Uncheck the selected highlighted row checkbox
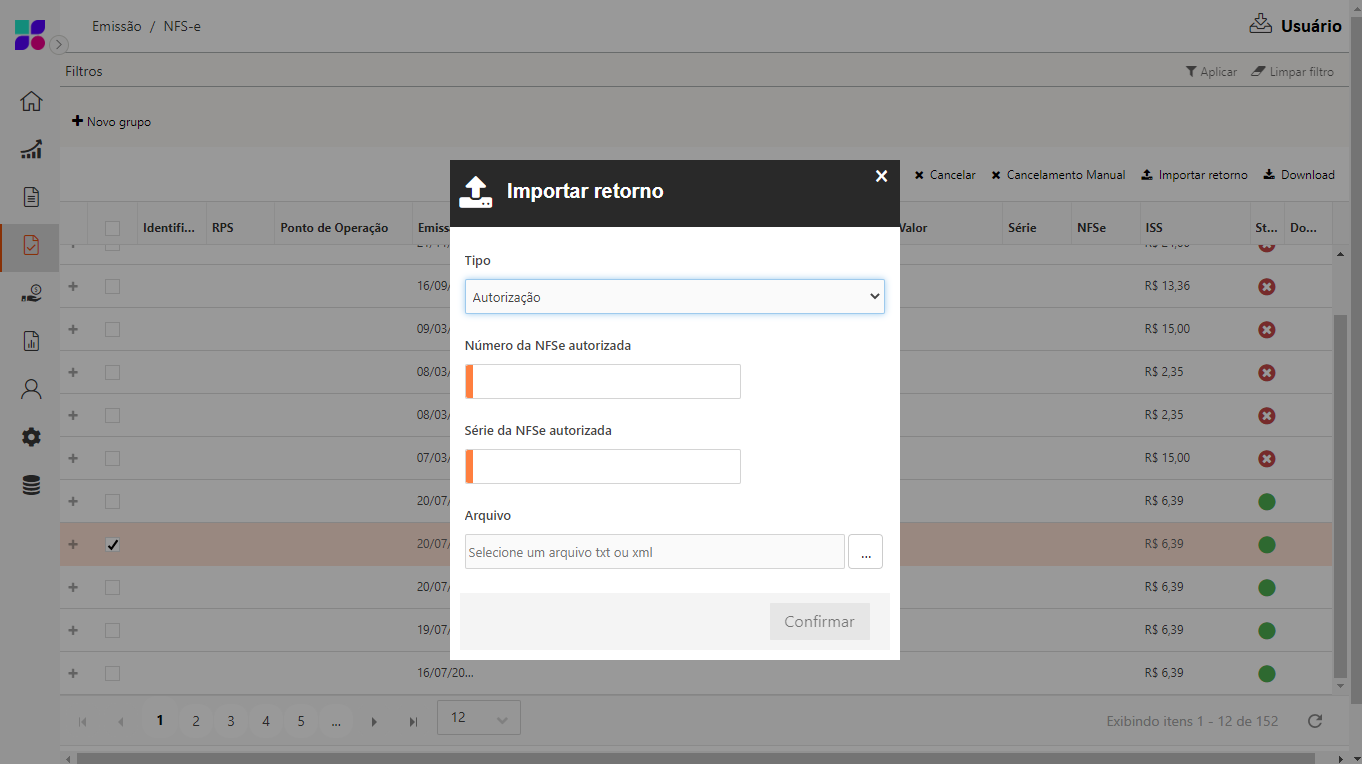This screenshot has height=764, width=1362. 113,544
